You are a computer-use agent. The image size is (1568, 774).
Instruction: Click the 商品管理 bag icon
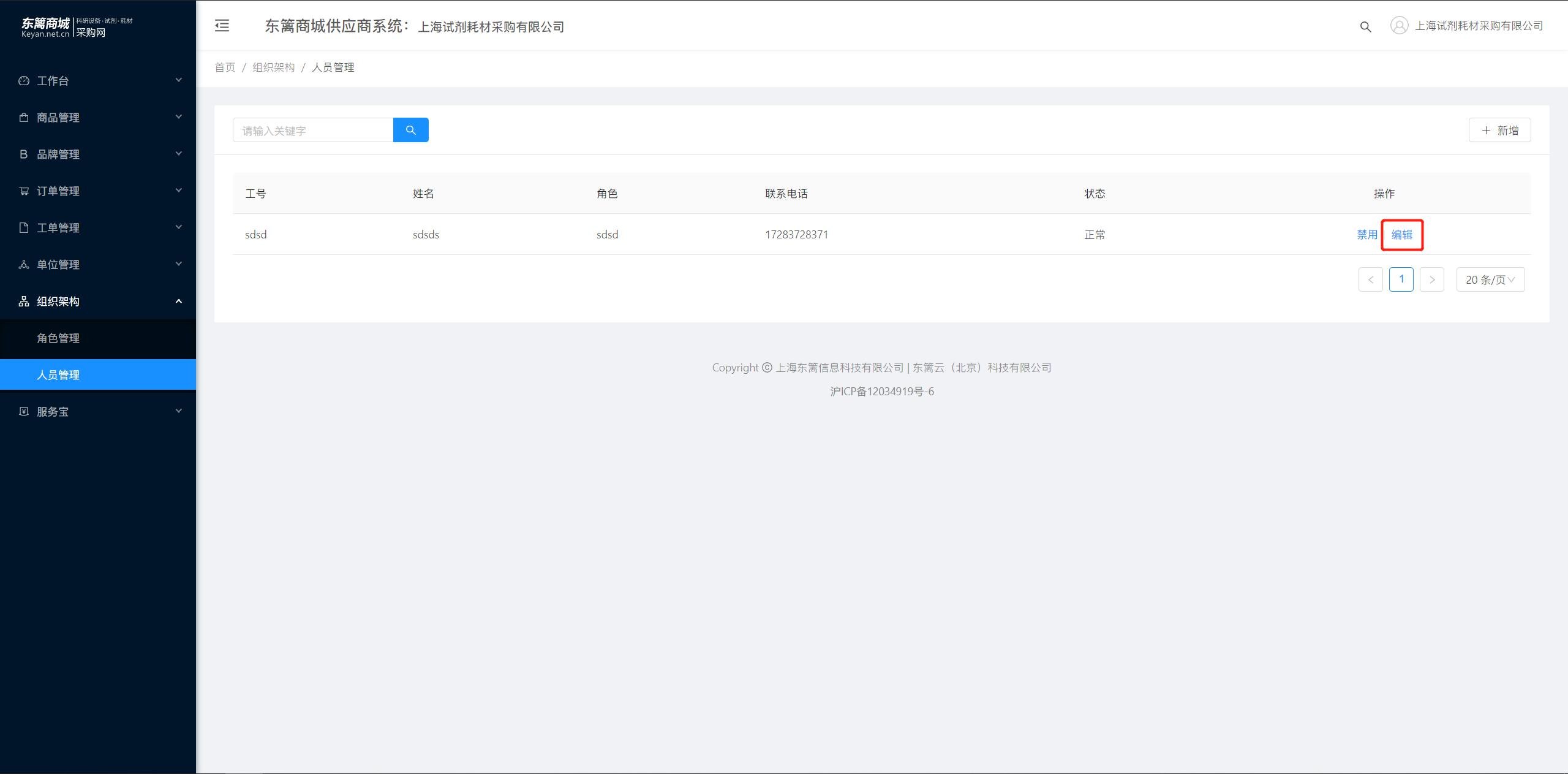pyautogui.click(x=24, y=117)
